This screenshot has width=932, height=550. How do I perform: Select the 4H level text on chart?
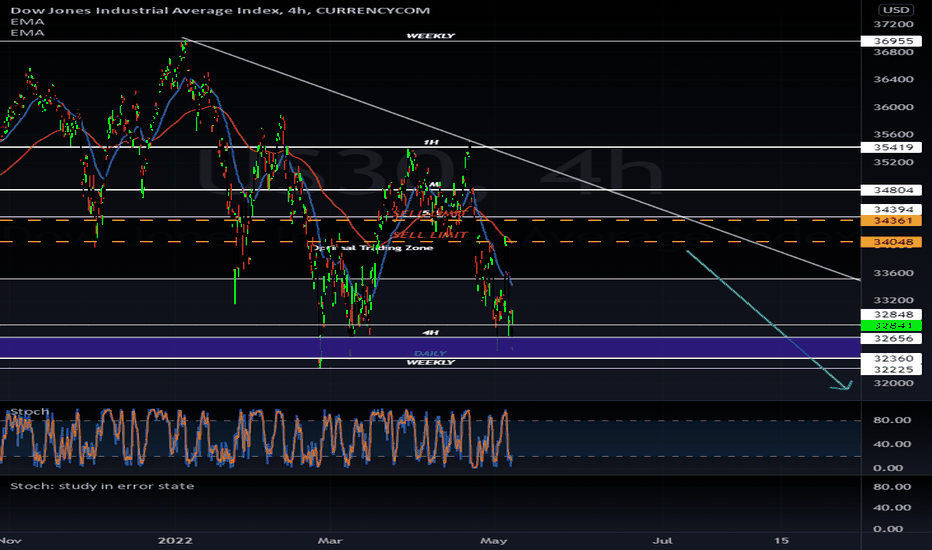(430, 332)
